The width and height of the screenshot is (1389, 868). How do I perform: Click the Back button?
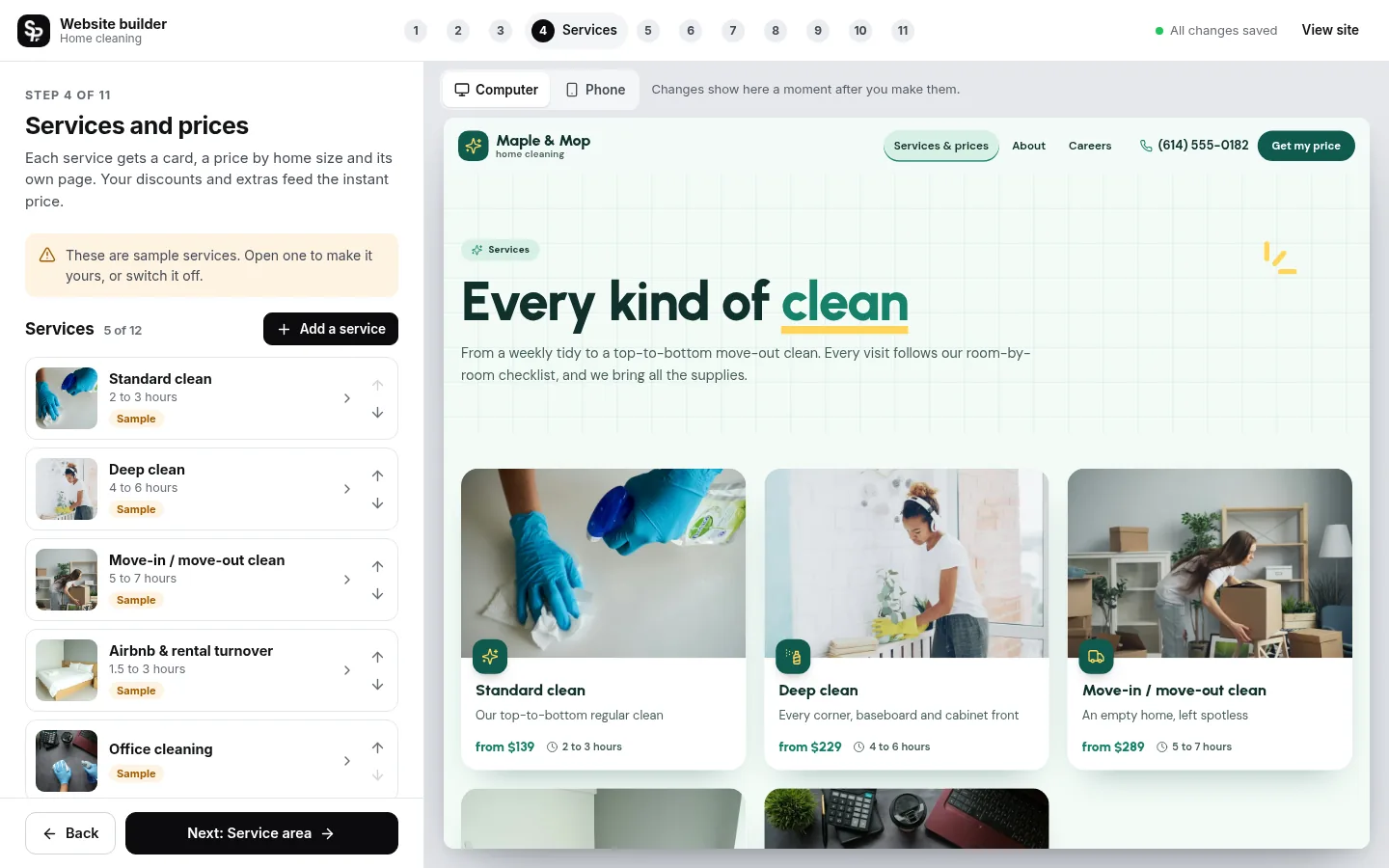point(70,833)
